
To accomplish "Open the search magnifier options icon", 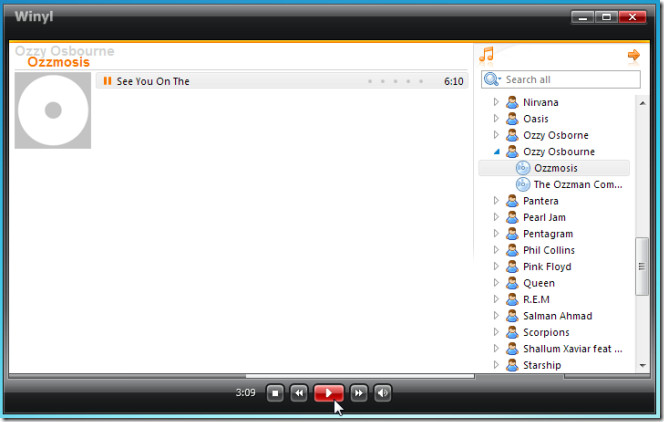I will pos(492,80).
